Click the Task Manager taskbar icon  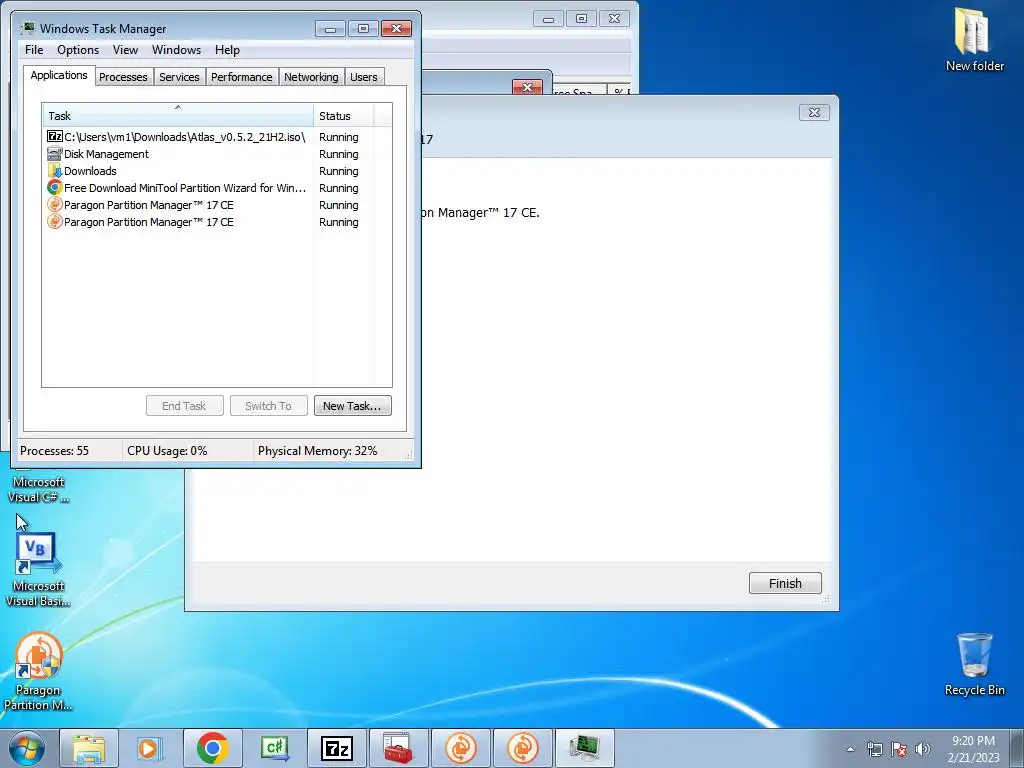(x=584, y=748)
